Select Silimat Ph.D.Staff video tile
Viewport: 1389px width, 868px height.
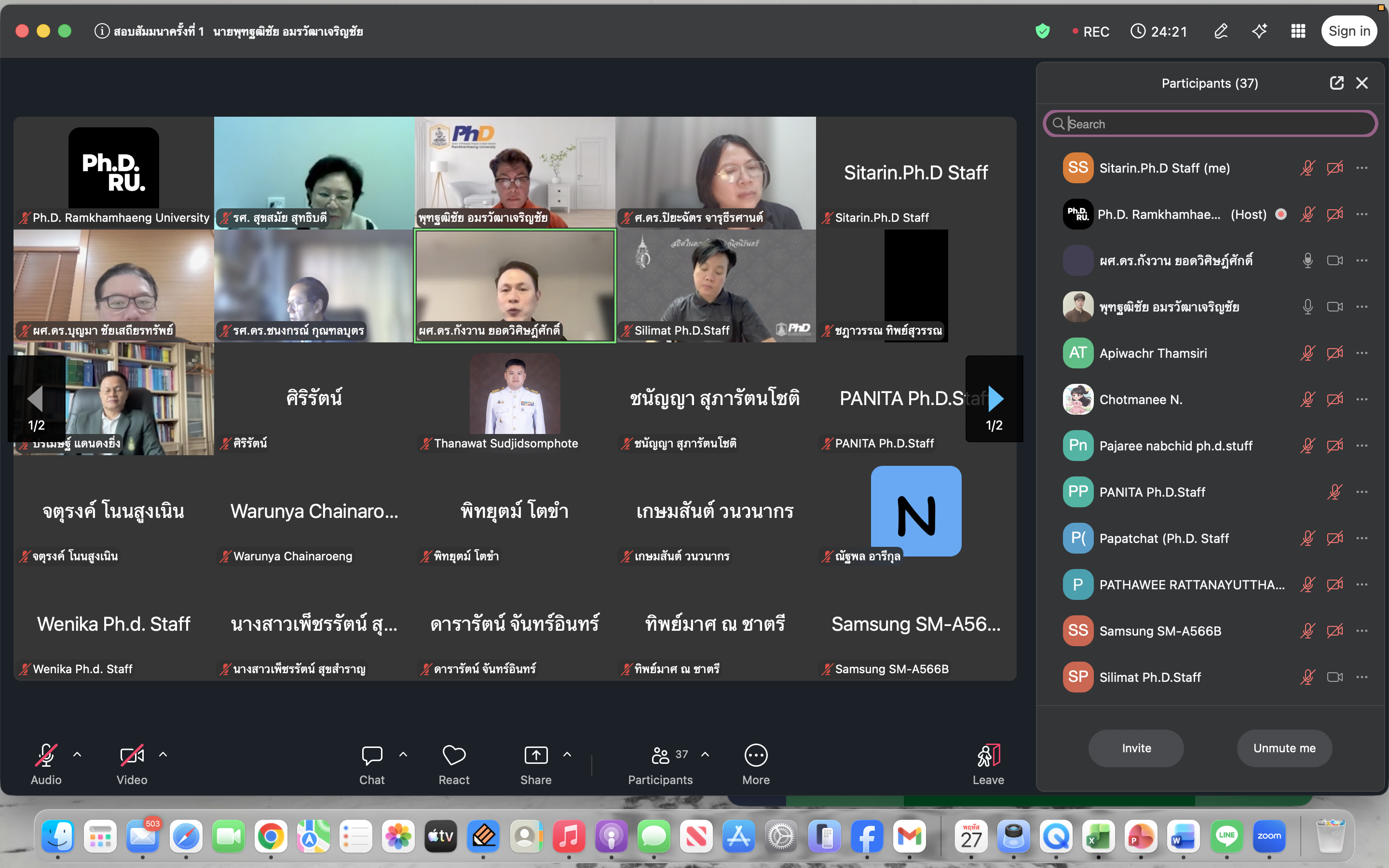[716, 286]
